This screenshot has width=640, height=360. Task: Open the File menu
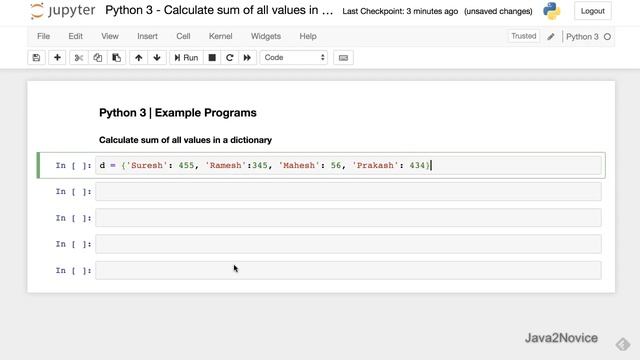point(43,36)
